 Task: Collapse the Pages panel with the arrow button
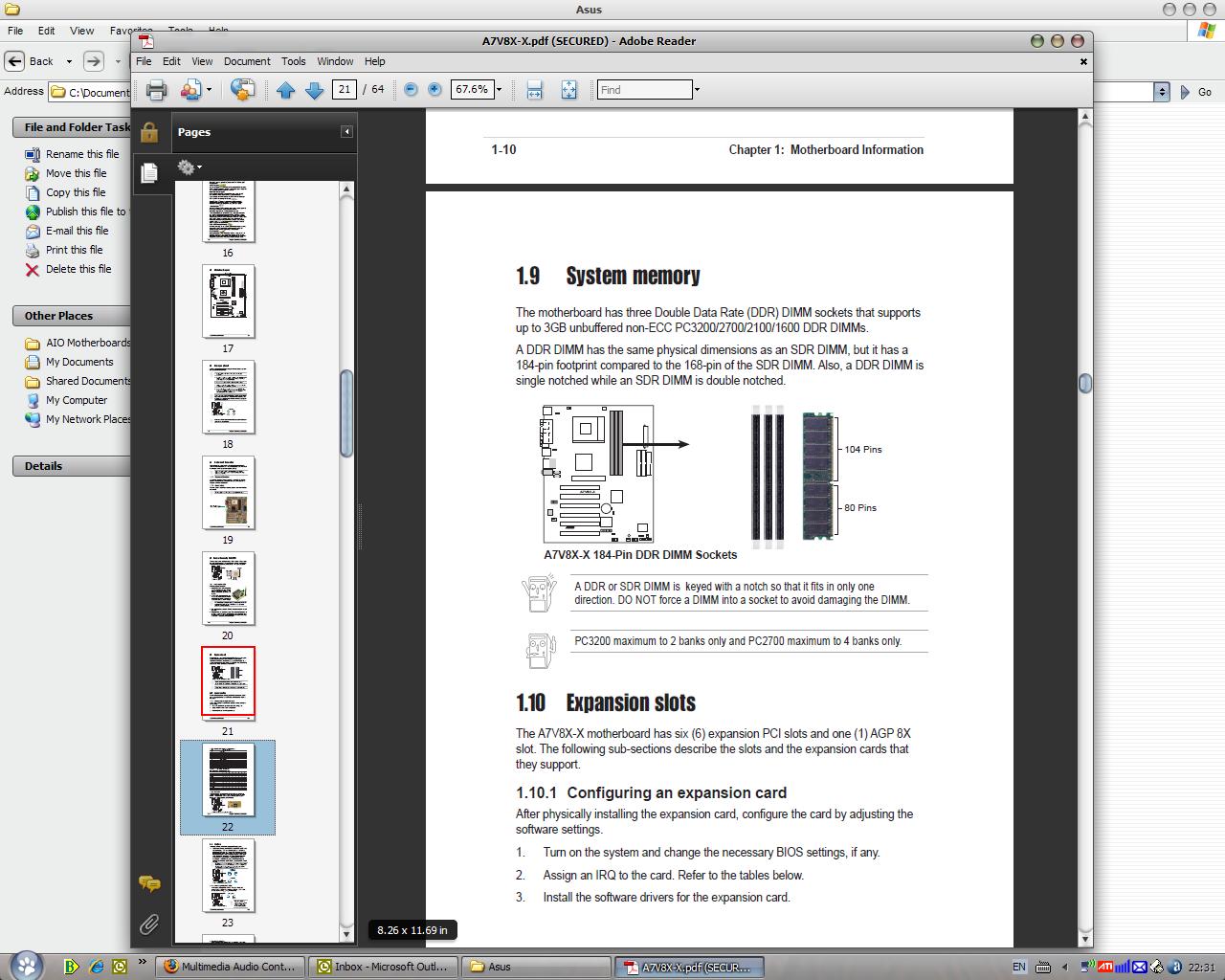[346, 132]
